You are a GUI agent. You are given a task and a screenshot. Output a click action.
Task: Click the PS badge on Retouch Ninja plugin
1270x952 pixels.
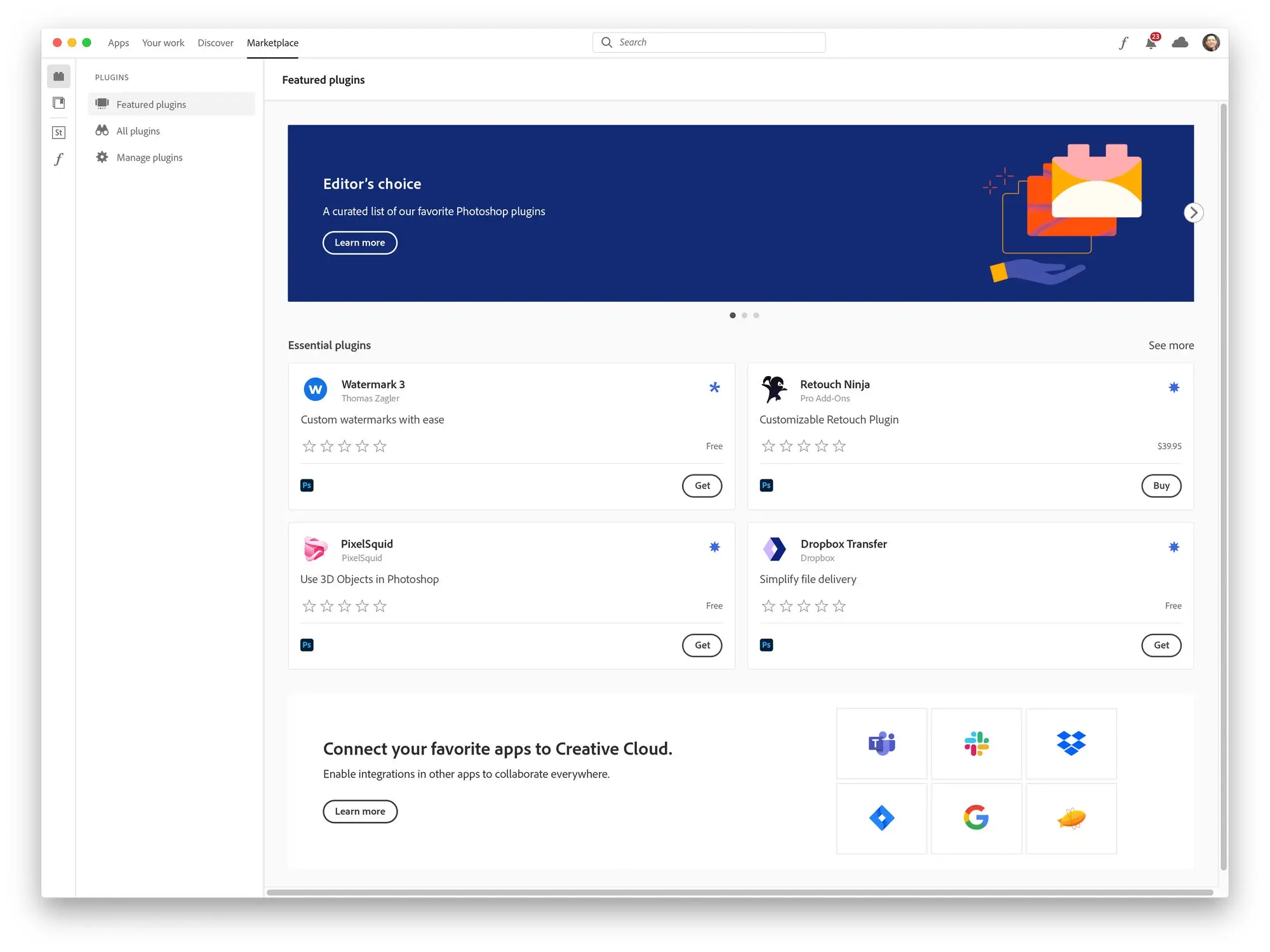pyautogui.click(x=766, y=485)
